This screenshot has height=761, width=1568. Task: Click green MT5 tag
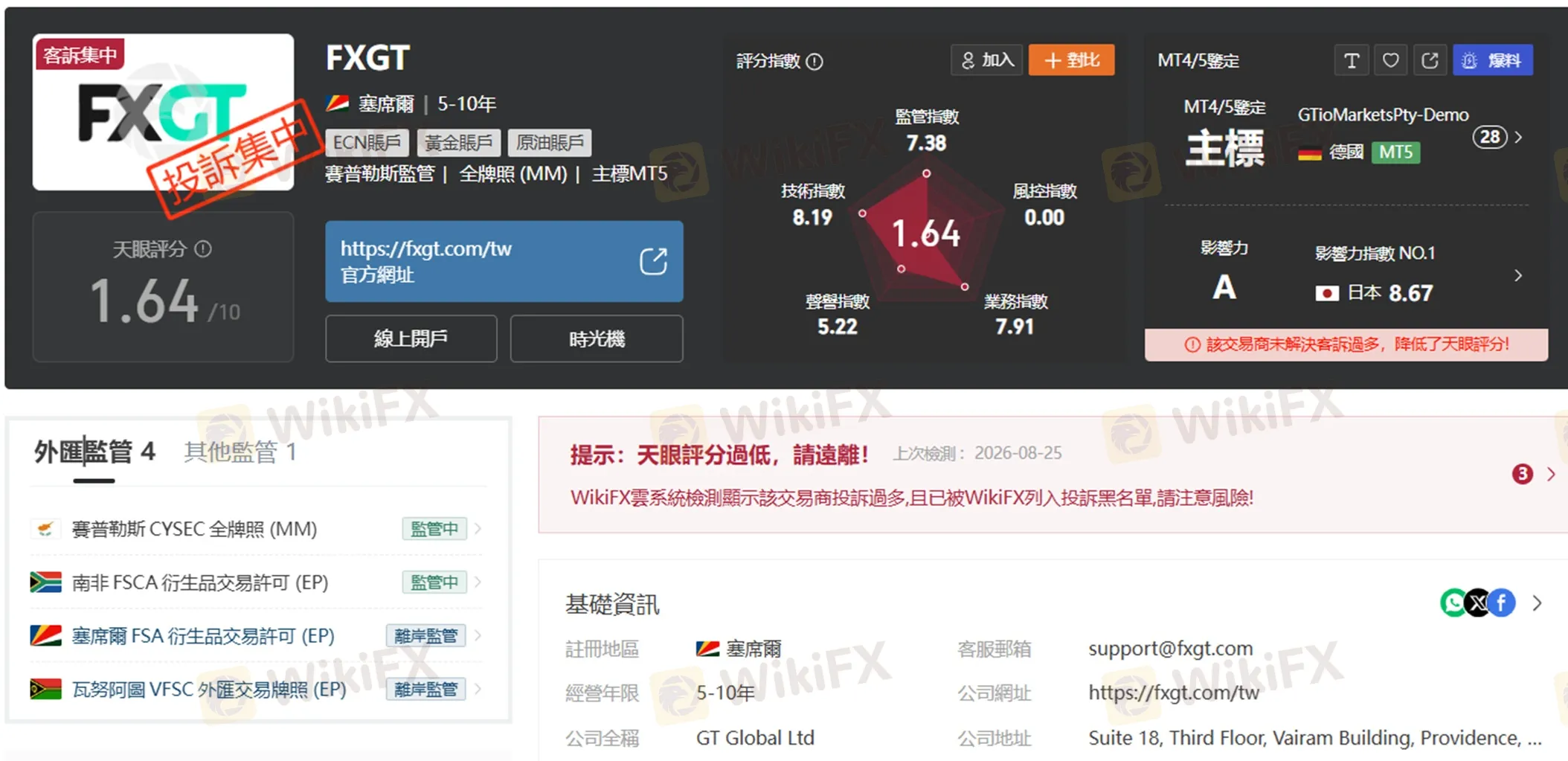(1395, 152)
